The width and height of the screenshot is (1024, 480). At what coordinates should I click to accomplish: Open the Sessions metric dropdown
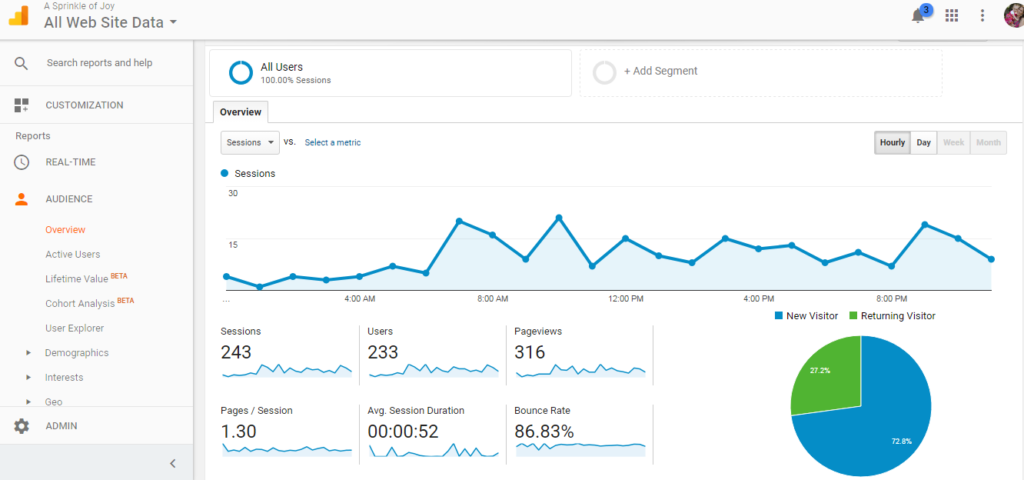(250, 143)
